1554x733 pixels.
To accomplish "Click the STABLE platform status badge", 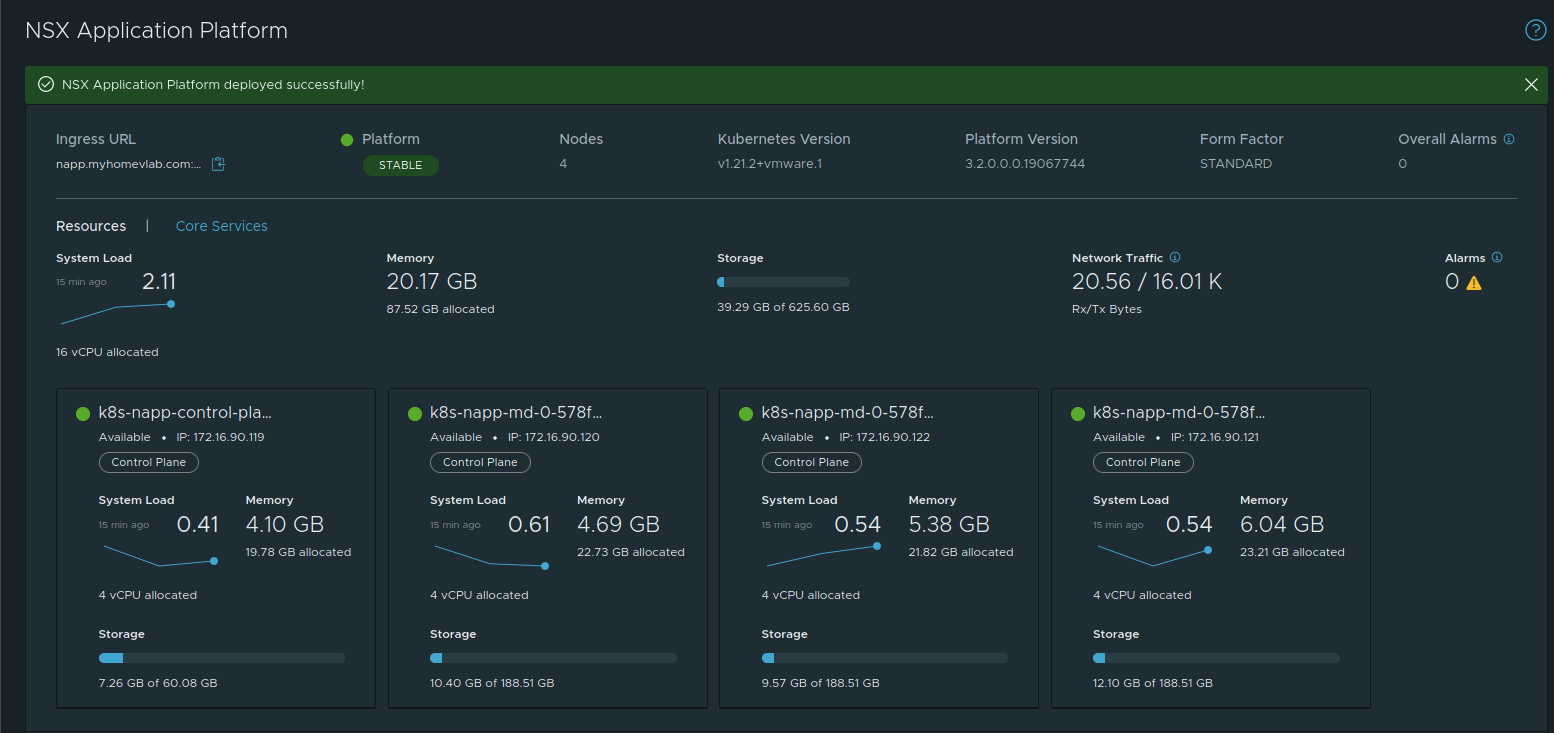I will coord(400,165).
